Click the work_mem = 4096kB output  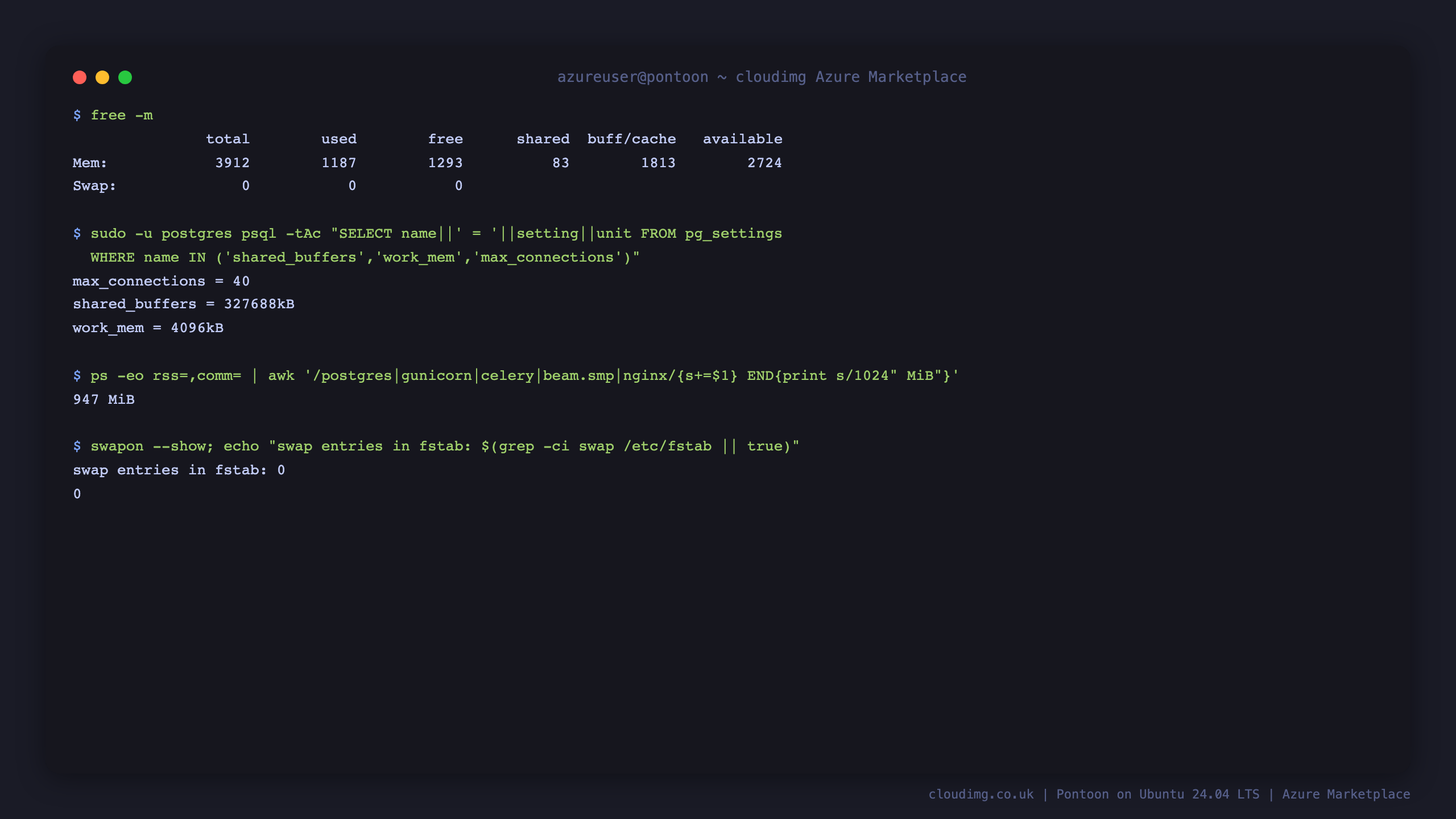coord(148,329)
